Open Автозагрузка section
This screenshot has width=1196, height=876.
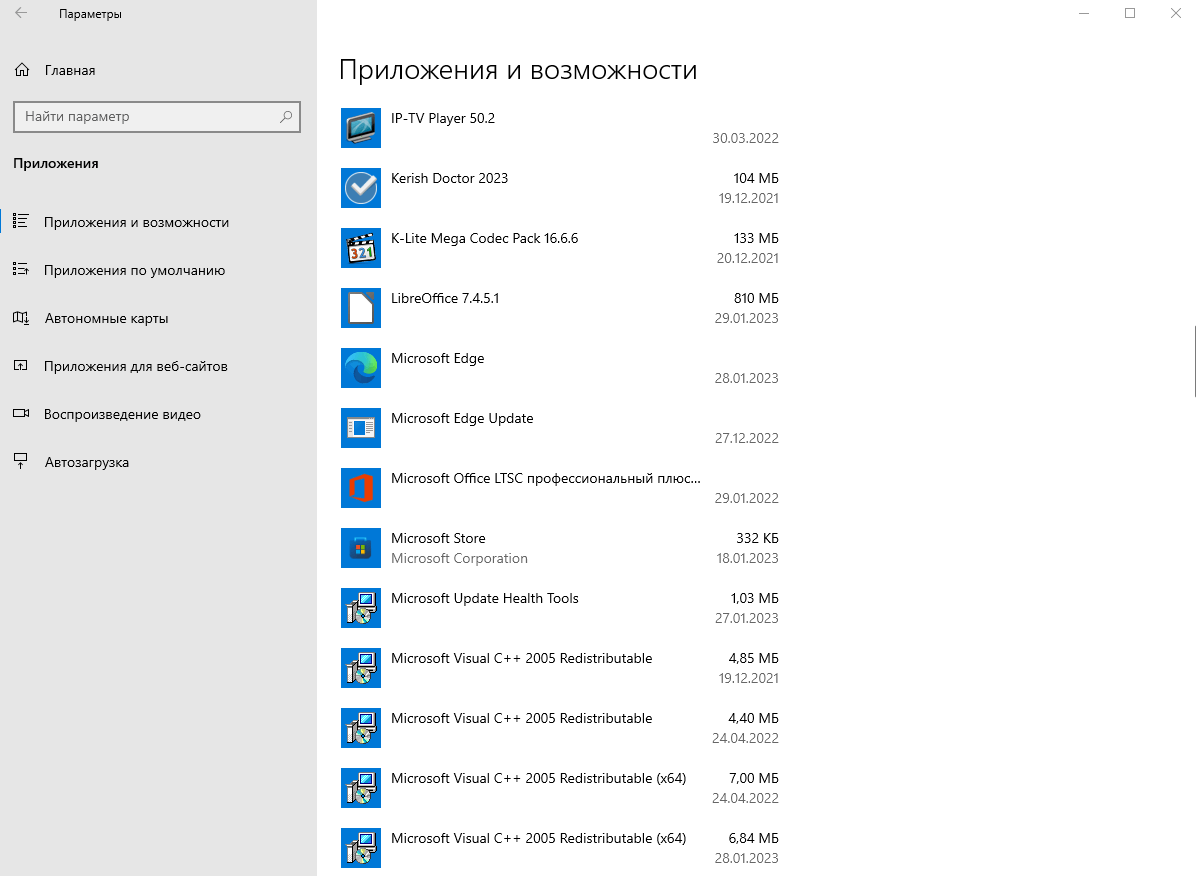click(x=158, y=462)
